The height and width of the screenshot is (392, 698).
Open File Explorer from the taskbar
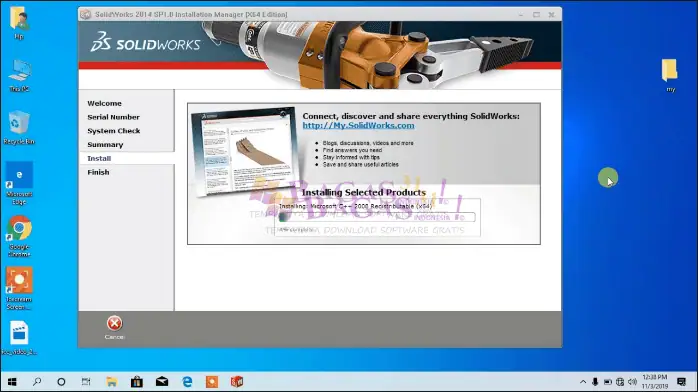click(x=111, y=382)
